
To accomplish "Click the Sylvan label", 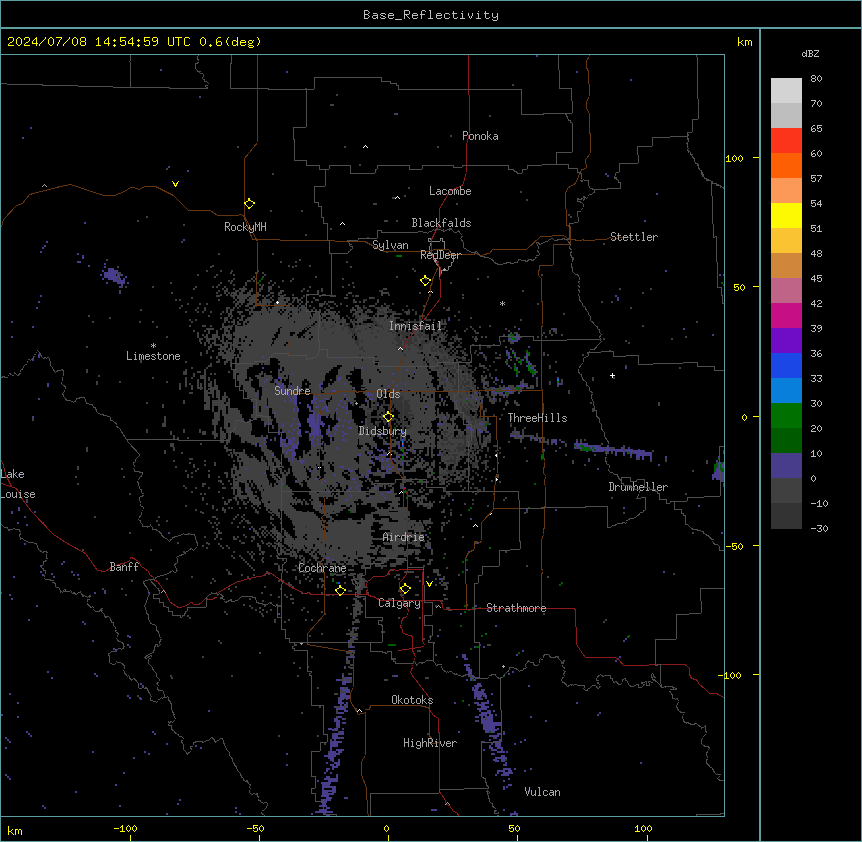I will 390,245.
